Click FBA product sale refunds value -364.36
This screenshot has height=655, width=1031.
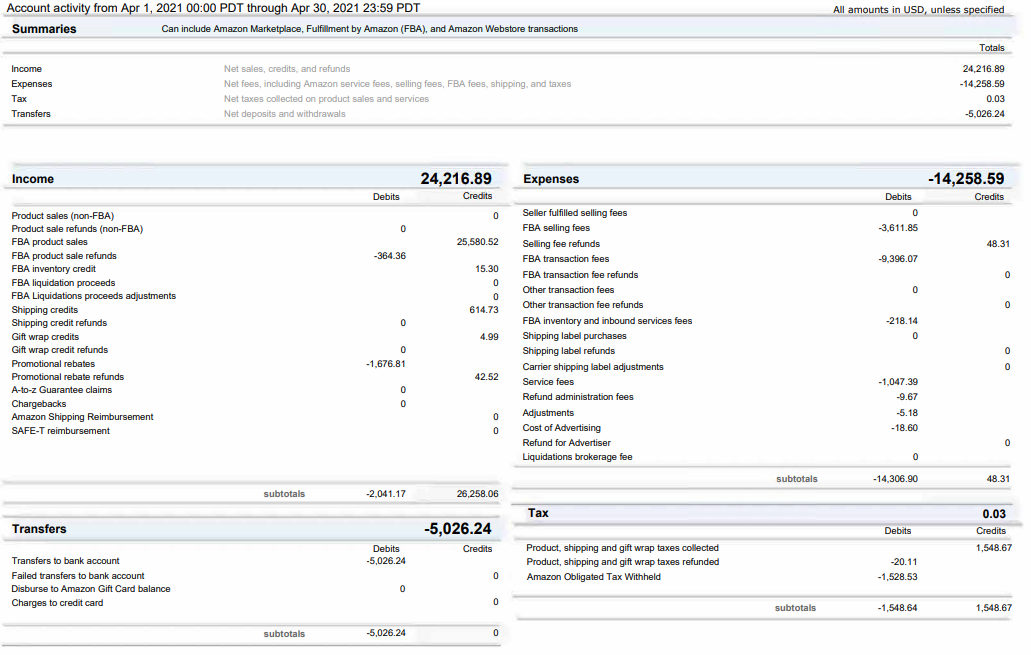(390, 256)
